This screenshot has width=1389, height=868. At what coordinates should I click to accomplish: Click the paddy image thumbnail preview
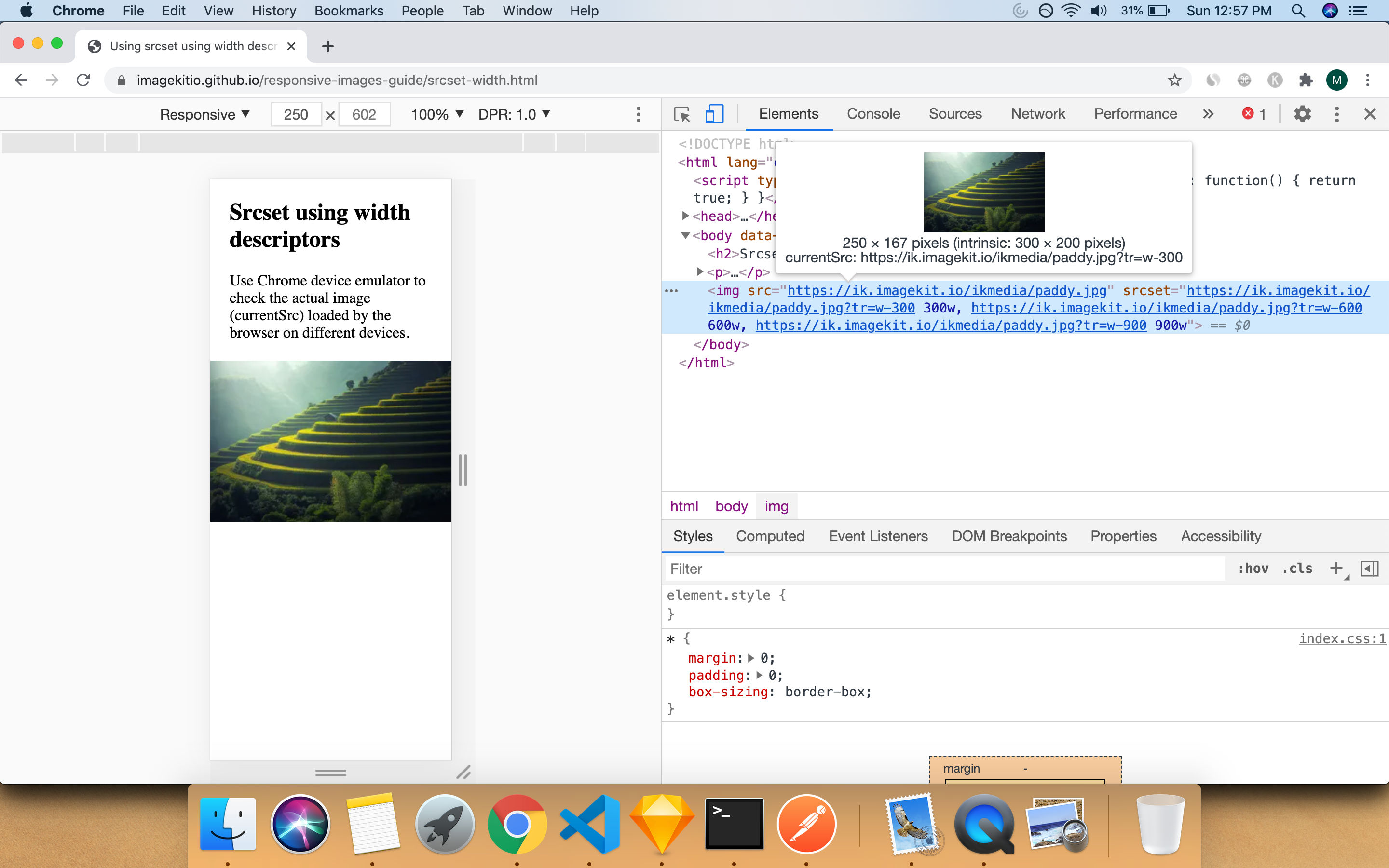click(984, 191)
